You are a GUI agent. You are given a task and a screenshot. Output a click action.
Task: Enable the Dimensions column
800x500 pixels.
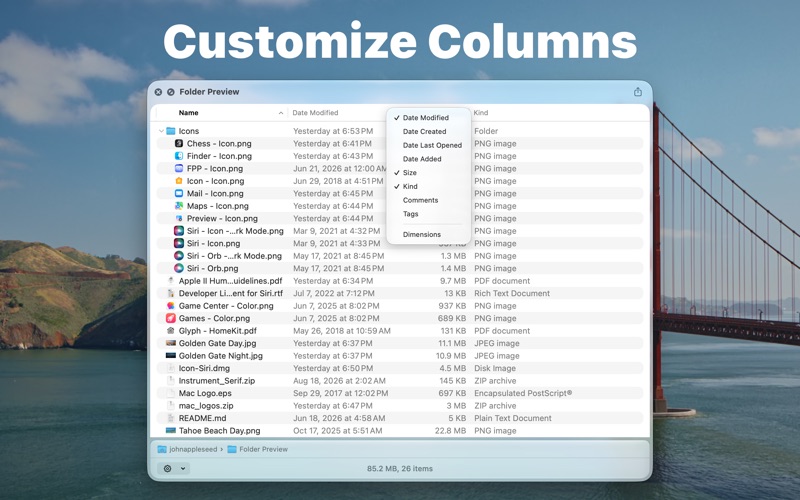click(429, 234)
